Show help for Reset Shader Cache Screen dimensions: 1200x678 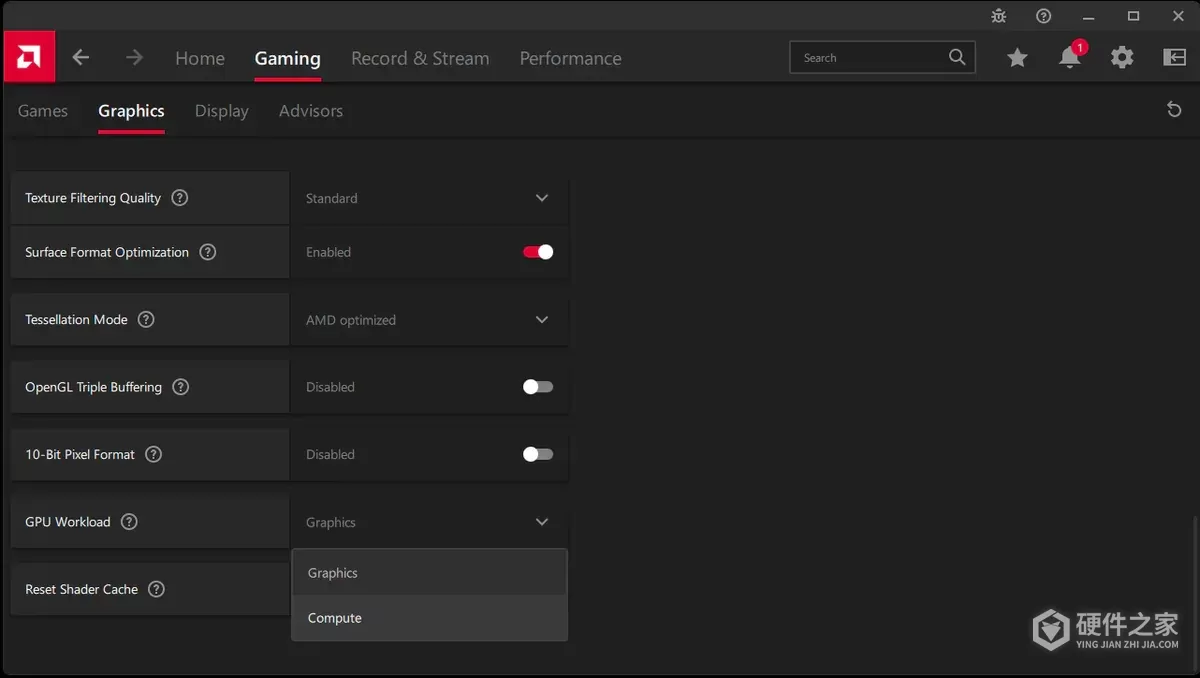[156, 589]
